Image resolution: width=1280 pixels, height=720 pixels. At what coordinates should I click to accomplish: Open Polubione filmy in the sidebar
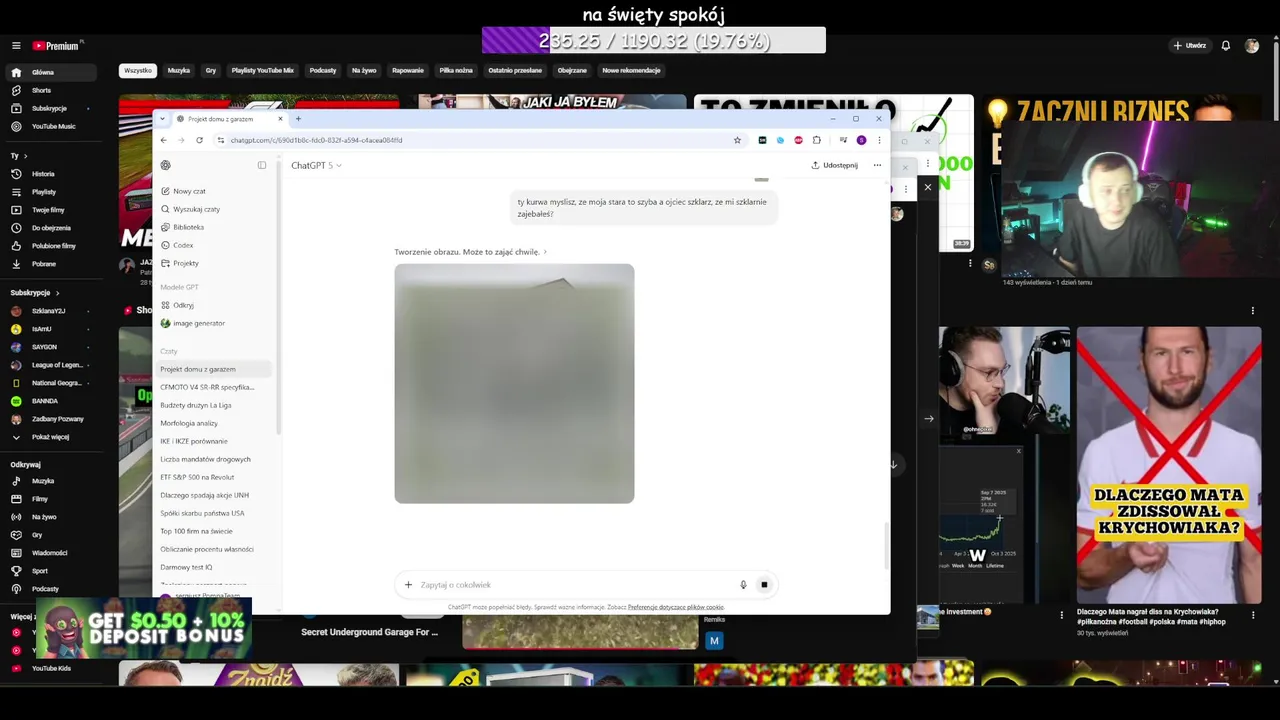(53, 246)
